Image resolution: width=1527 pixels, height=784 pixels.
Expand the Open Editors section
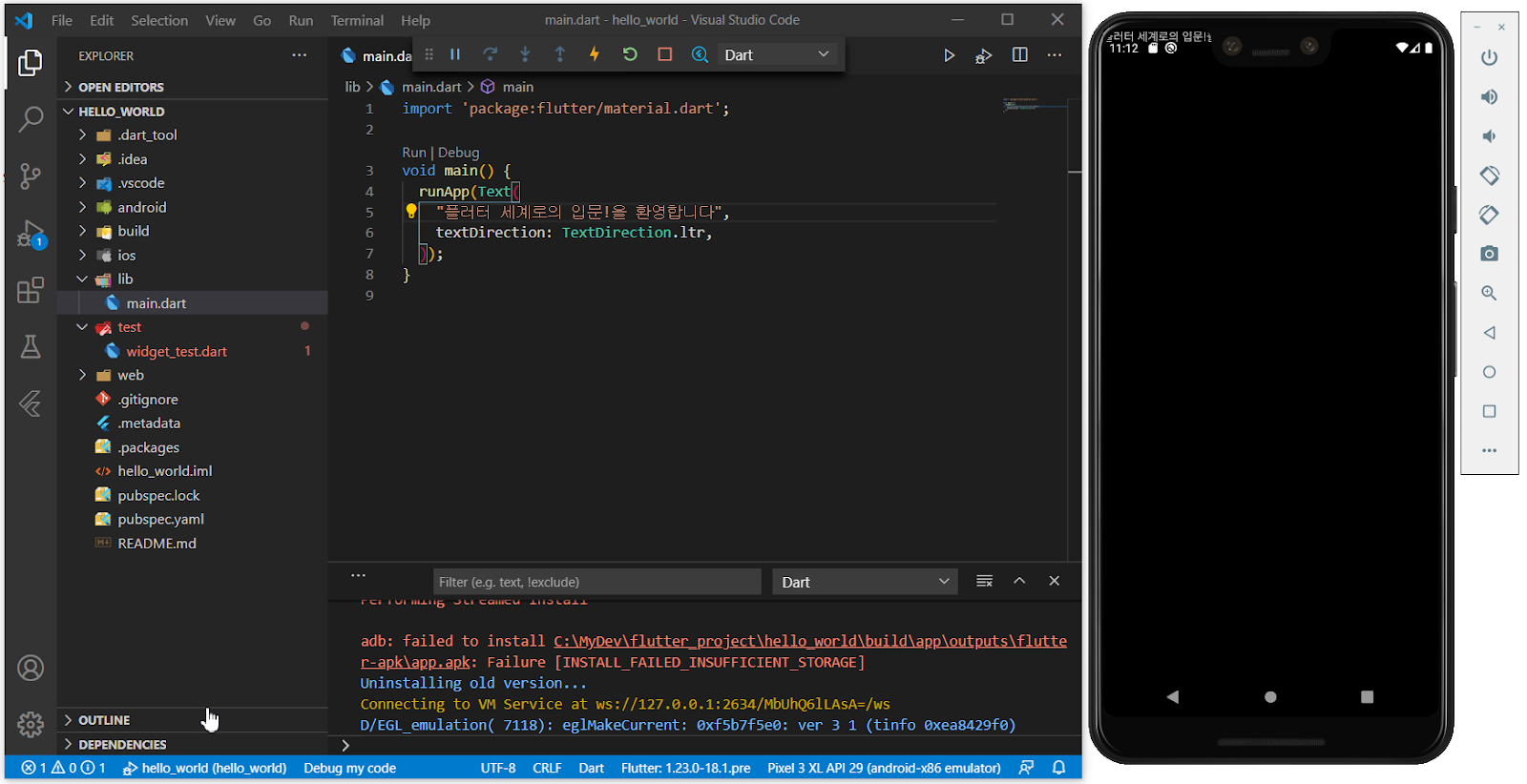[x=193, y=87]
